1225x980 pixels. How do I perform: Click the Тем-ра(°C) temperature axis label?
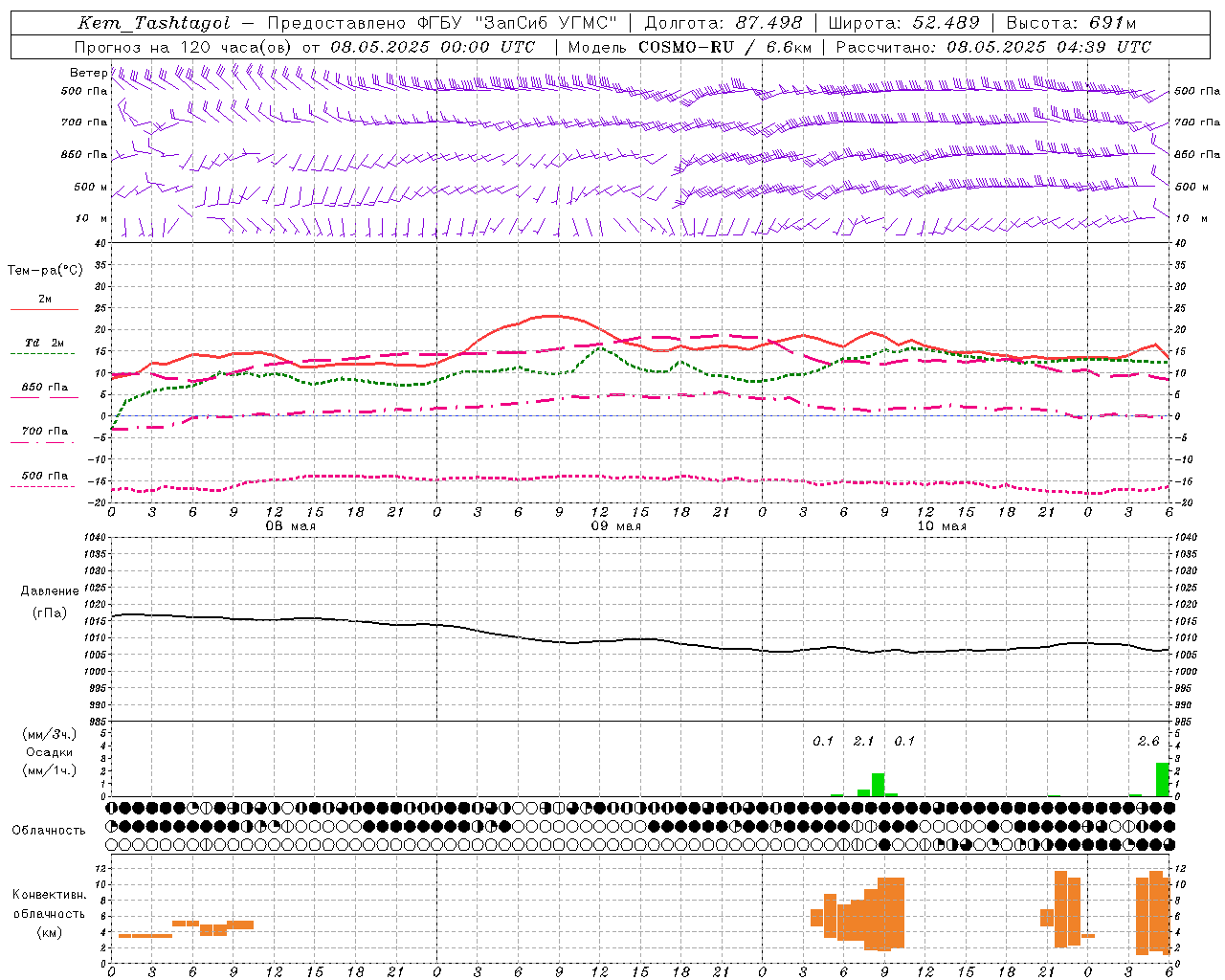(45, 270)
